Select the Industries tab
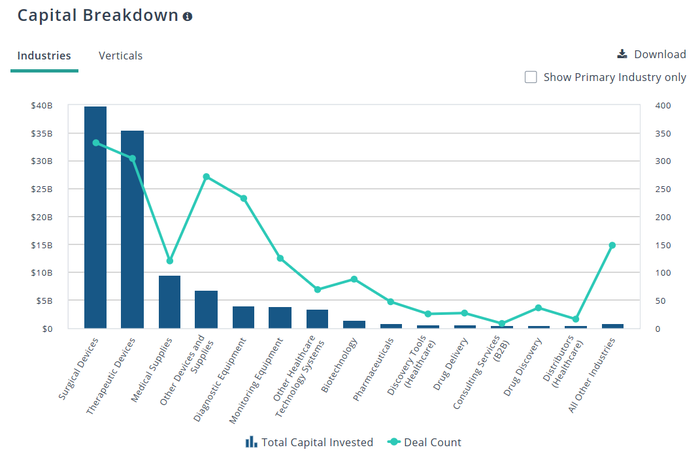 (44, 56)
